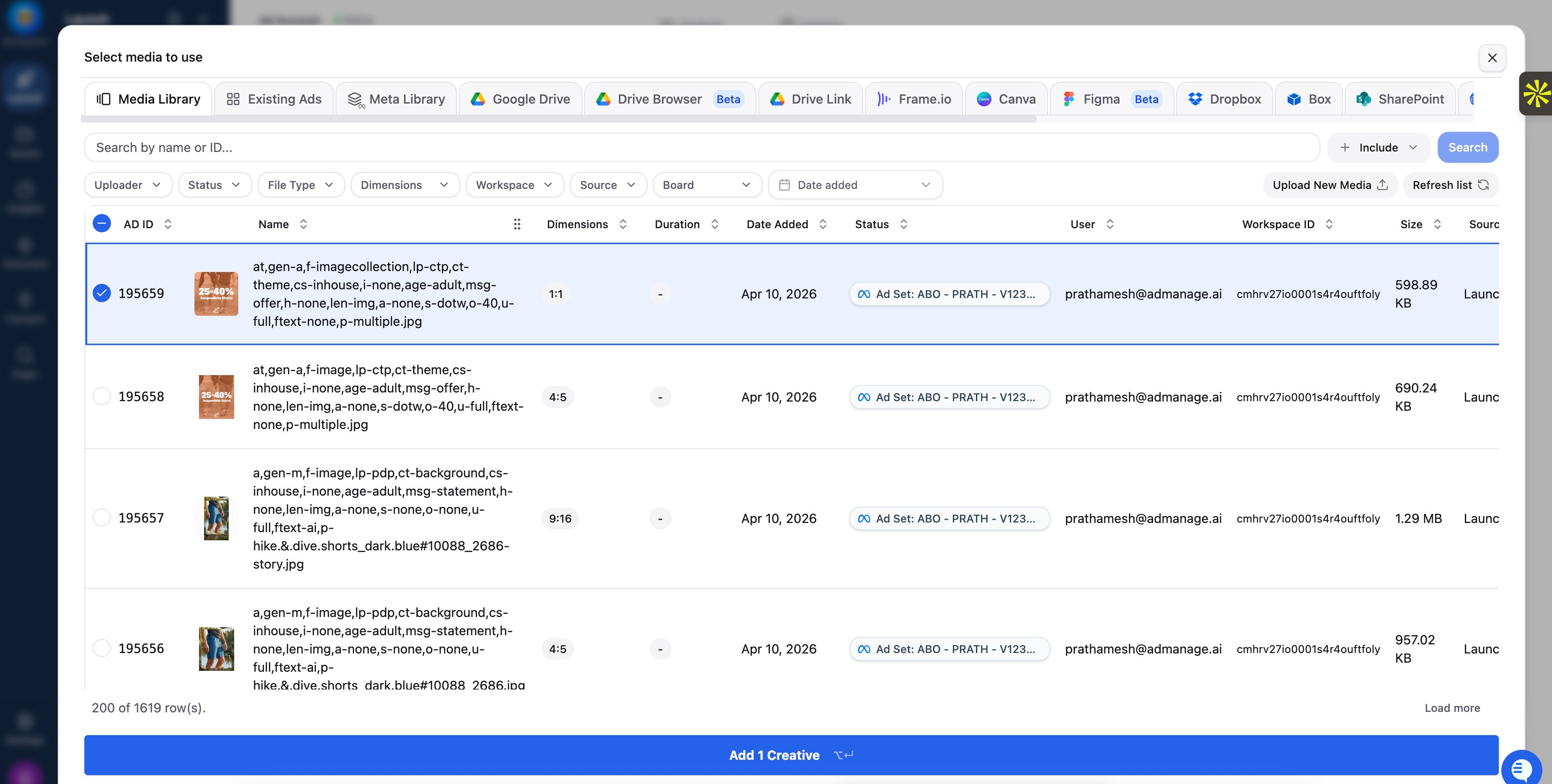Viewport: 1552px width, 784px height.
Task: Sort by Size column arrows
Action: pos(1437,224)
